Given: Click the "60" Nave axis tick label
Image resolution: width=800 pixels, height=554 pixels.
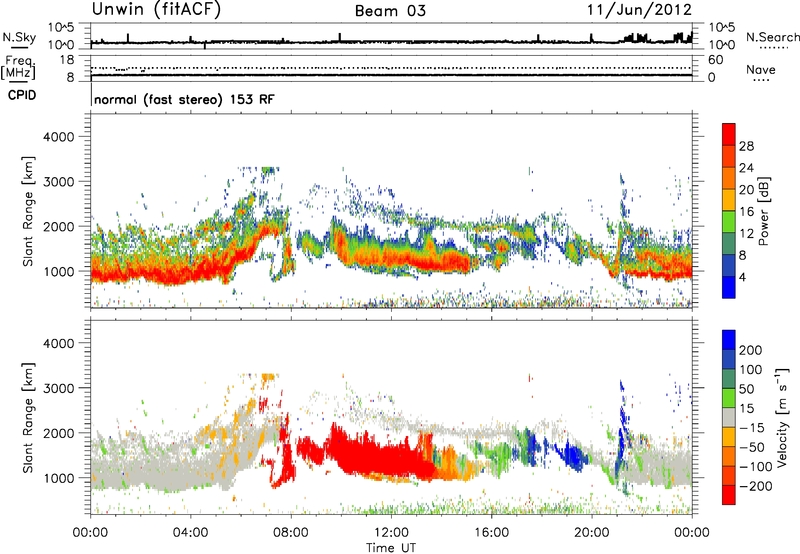Looking at the screenshot, I should [715, 60].
